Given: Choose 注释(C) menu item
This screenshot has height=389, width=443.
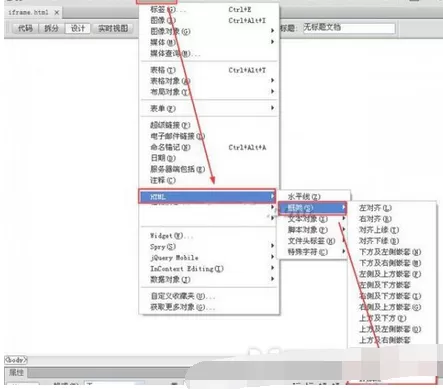Looking at the screenshot, I should tap(209, 180).
